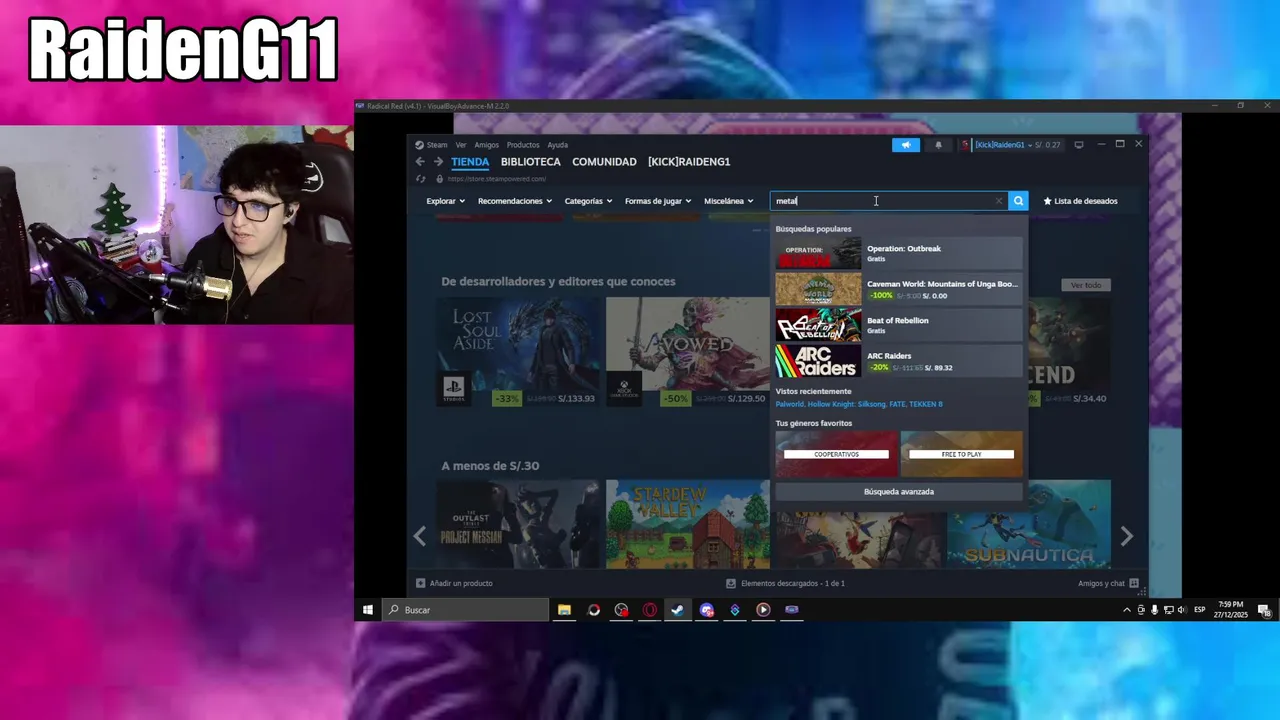Open the COOPERATIVOS genre tile
Viewport: 1280px width, 720px height.
[836, 454]
